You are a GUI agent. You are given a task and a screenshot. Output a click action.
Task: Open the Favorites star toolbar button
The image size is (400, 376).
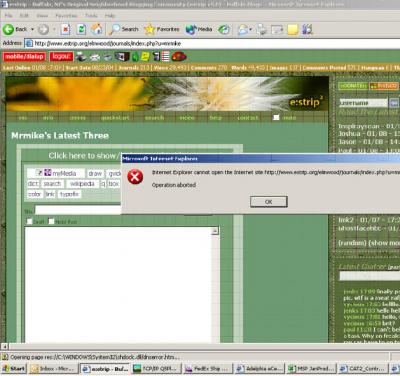point(162,29)
